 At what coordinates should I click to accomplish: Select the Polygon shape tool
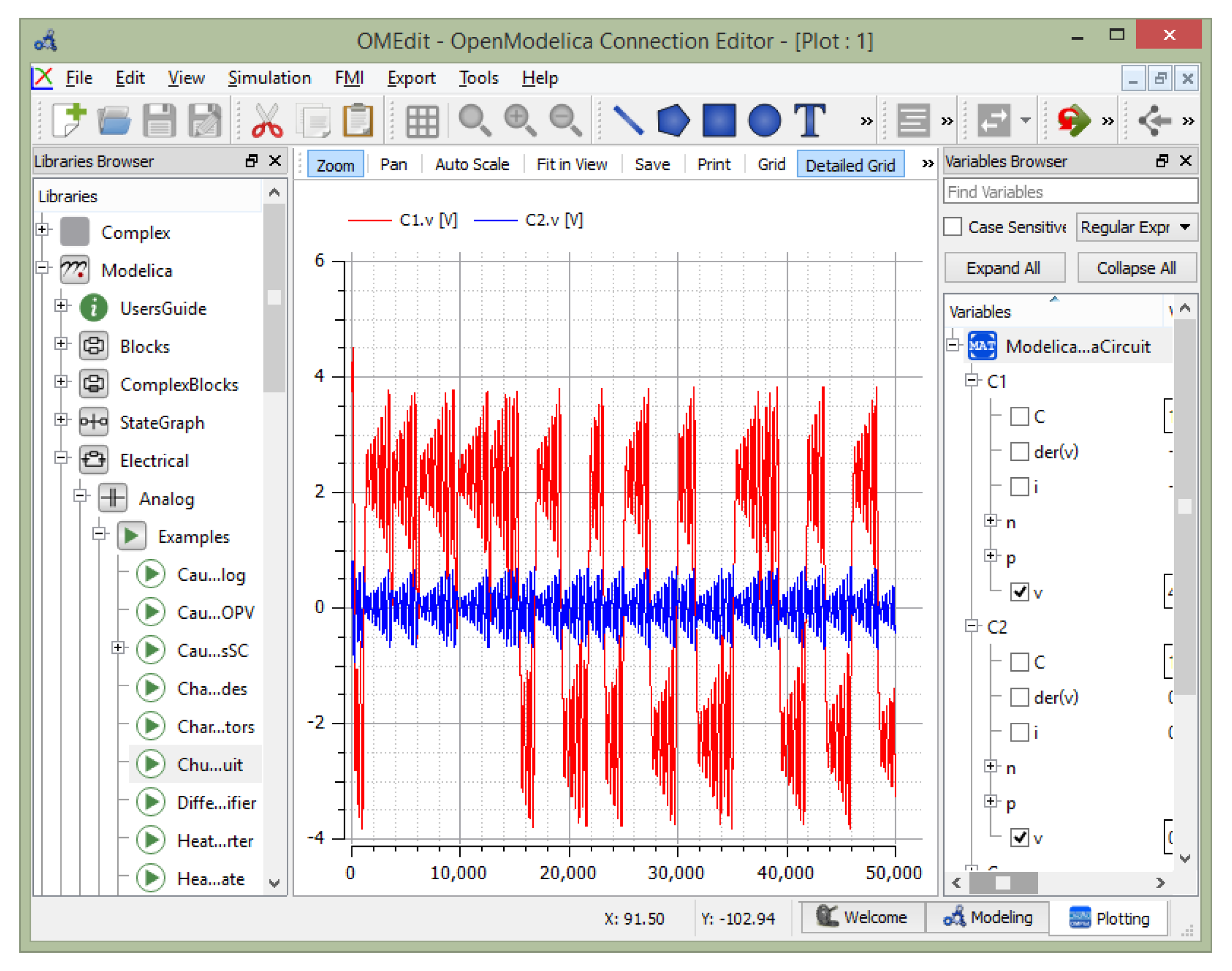pos(674,120)
